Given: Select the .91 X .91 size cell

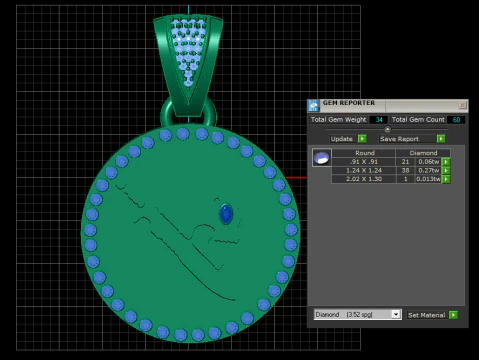Looking at the screenshot, I should click(364, 162).
